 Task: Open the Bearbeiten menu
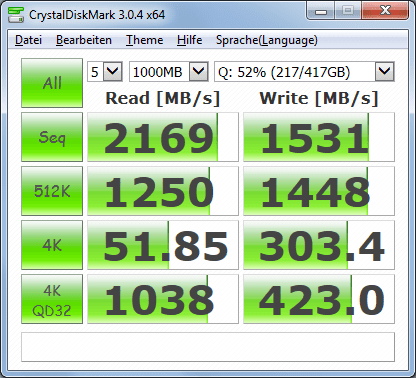[84, 40]
